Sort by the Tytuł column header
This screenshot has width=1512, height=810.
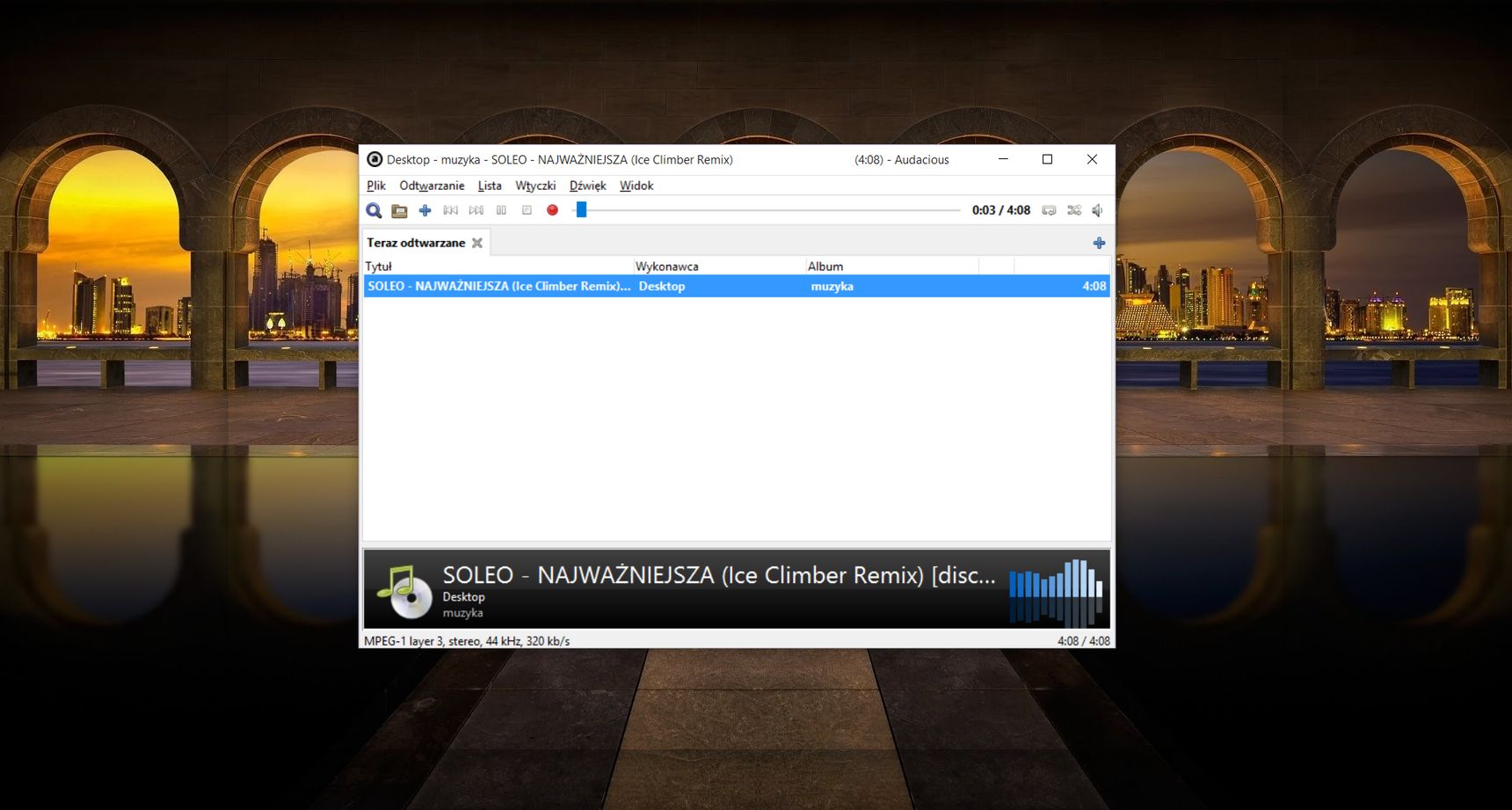498,266
